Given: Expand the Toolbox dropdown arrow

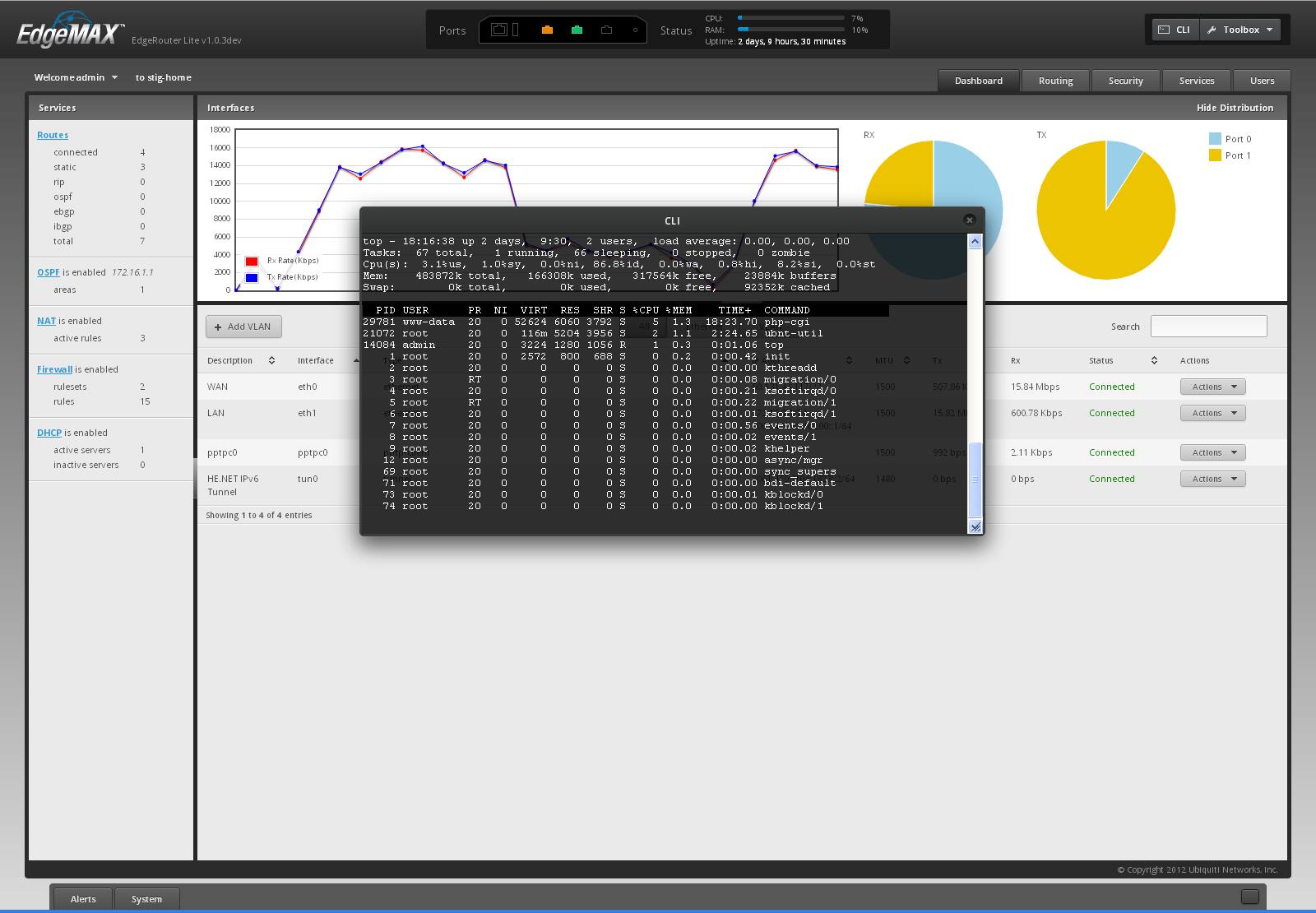Looking at the screenshot, I should (x=1267, y=30).
